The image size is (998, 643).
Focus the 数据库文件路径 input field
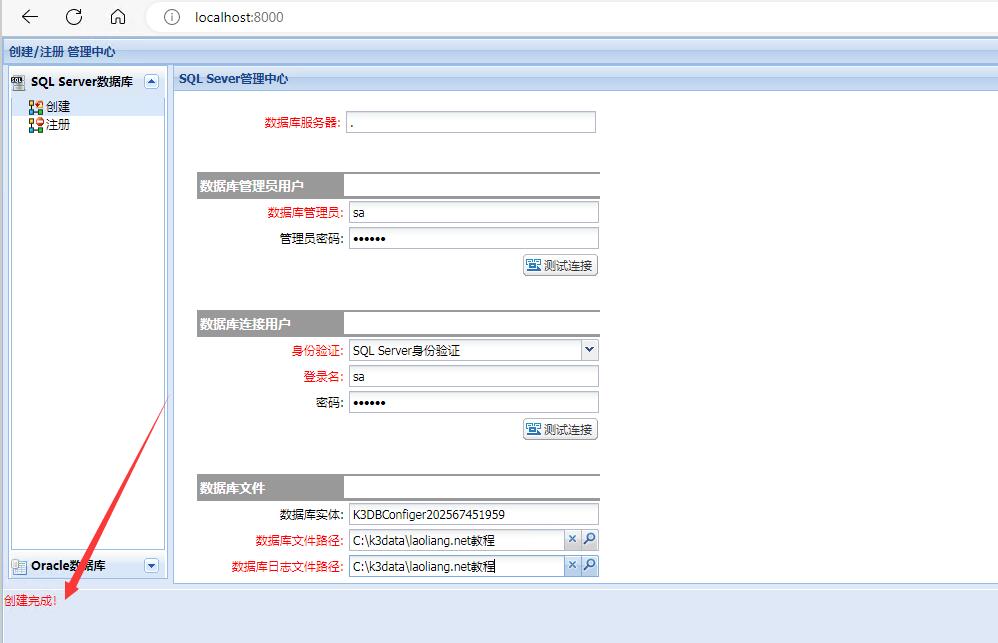coord(456,541)
